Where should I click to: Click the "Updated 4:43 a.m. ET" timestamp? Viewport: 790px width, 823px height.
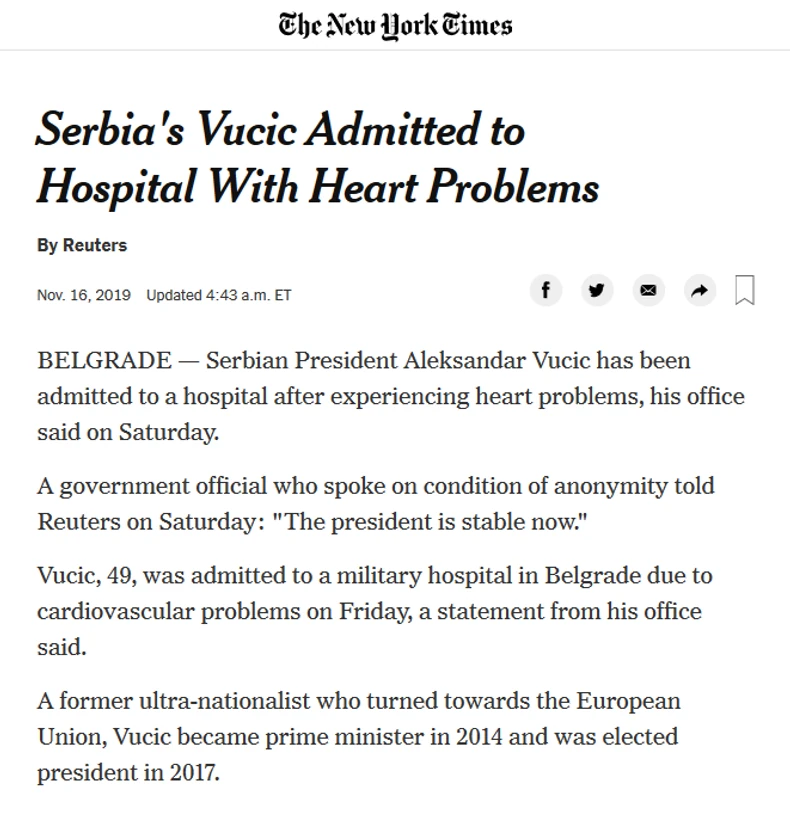pos(219,295)
